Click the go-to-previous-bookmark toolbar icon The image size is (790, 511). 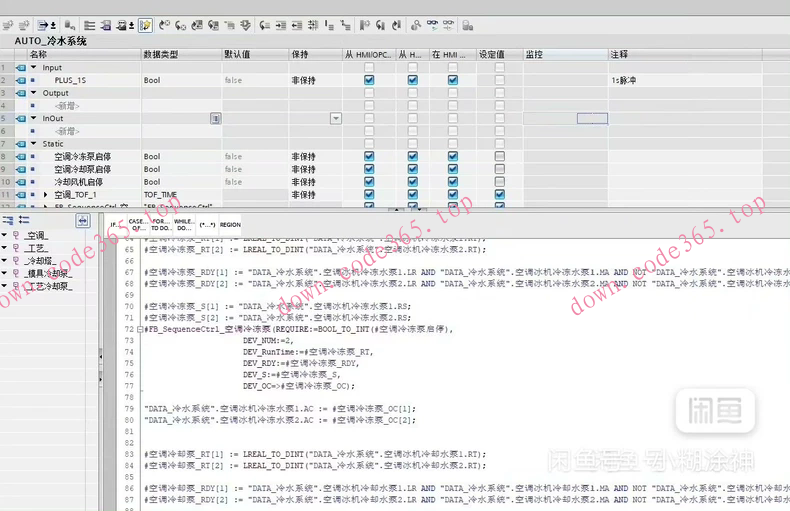(x=397, y=25)
